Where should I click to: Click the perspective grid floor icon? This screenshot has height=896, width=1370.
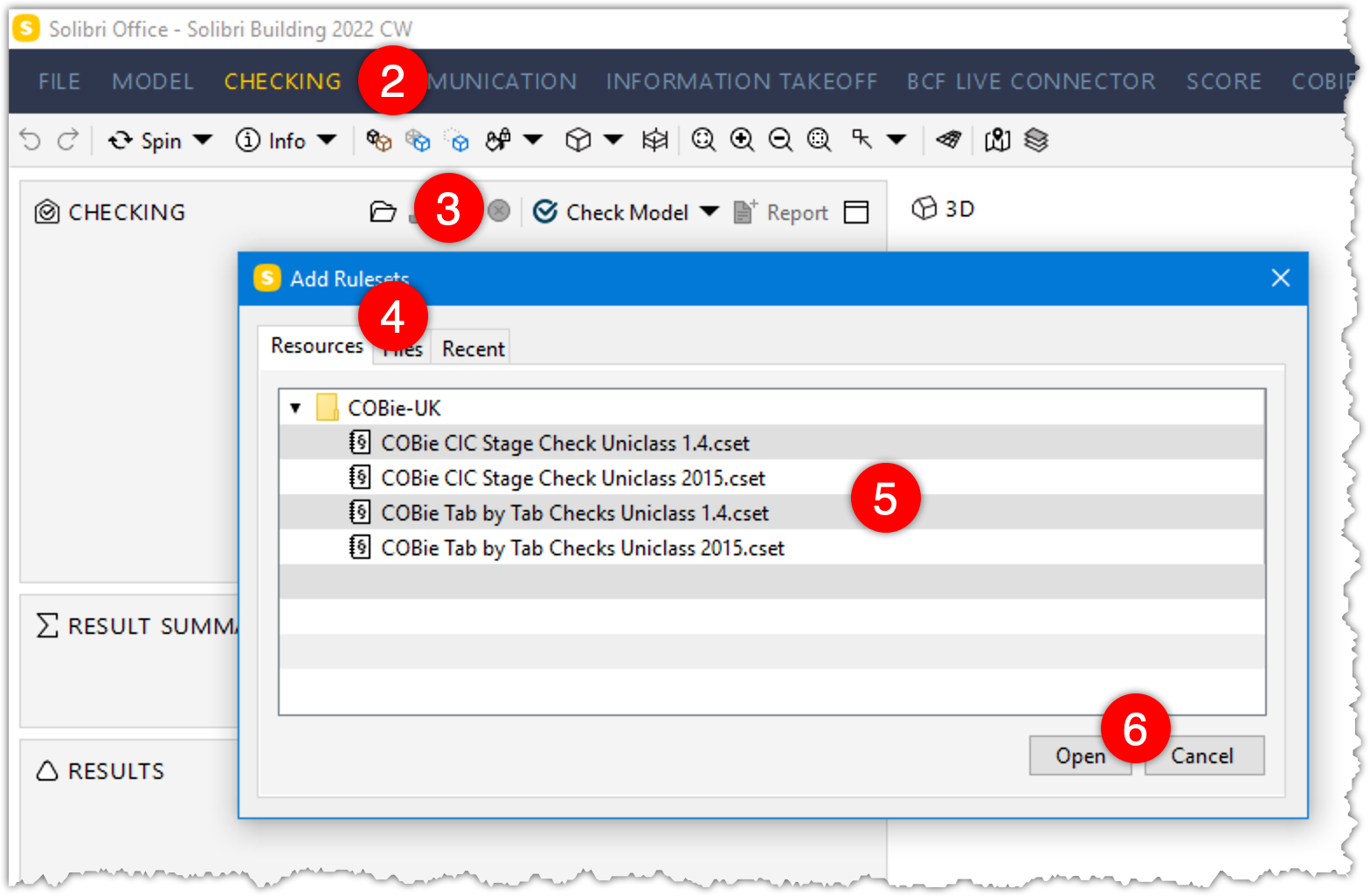[x=948, y=140]
